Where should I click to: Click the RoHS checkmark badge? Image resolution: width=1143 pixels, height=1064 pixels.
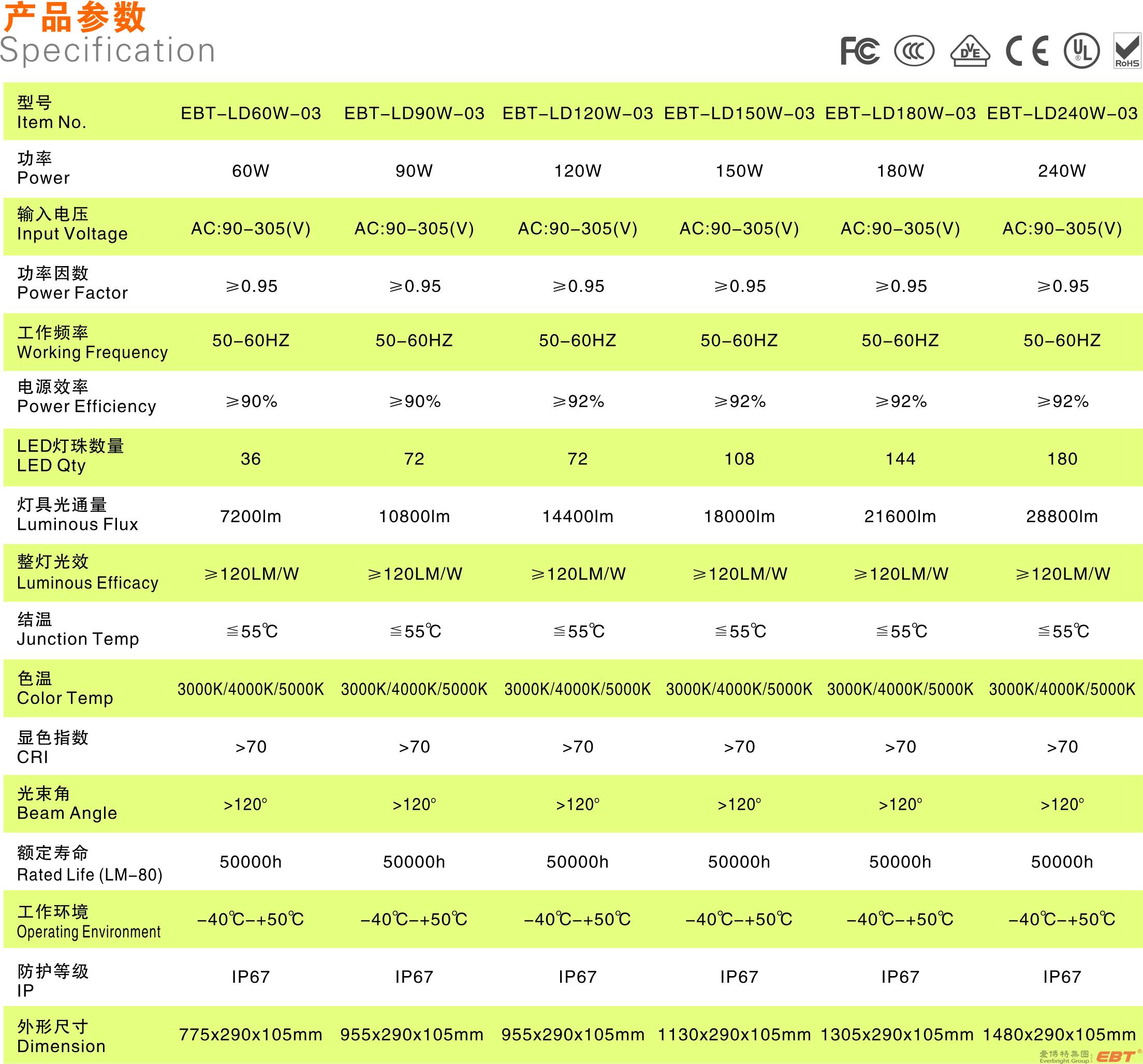pos(1127,51)
